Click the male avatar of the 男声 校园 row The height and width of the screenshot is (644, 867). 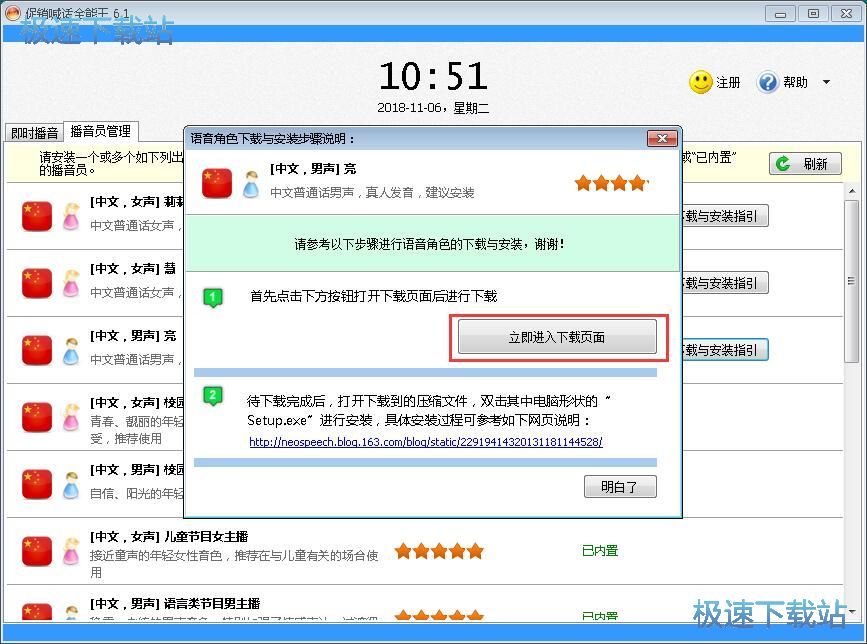[x=71, y=485]
